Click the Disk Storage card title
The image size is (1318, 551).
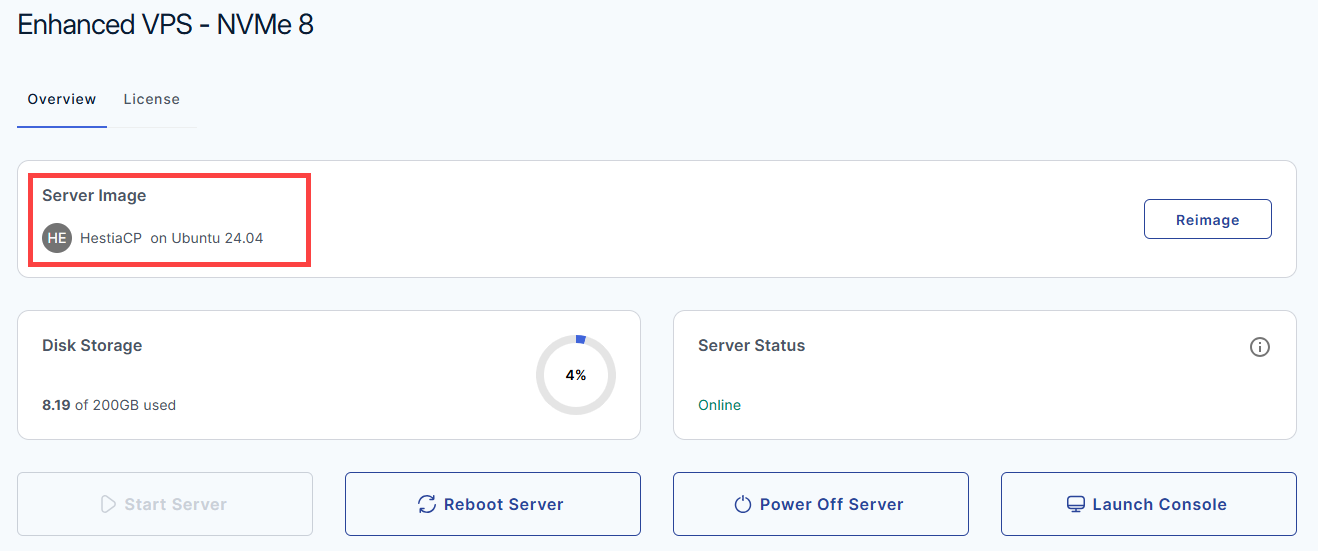coord(92,345)
